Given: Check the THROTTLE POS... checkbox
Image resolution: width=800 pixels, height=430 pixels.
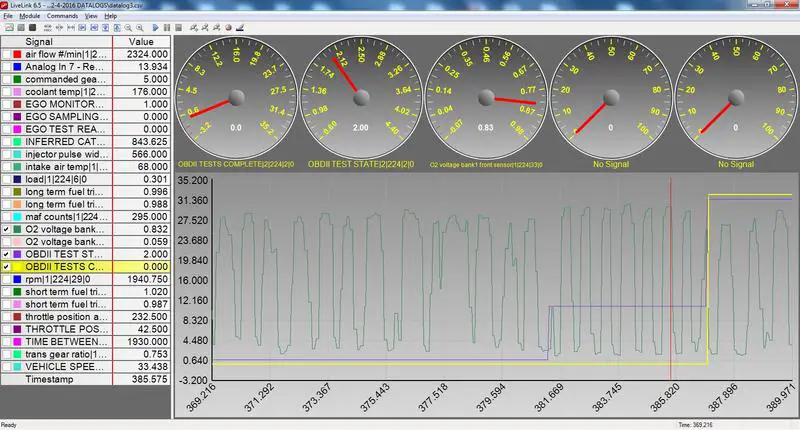Looking at the screenshot, I should coord(6,330).
